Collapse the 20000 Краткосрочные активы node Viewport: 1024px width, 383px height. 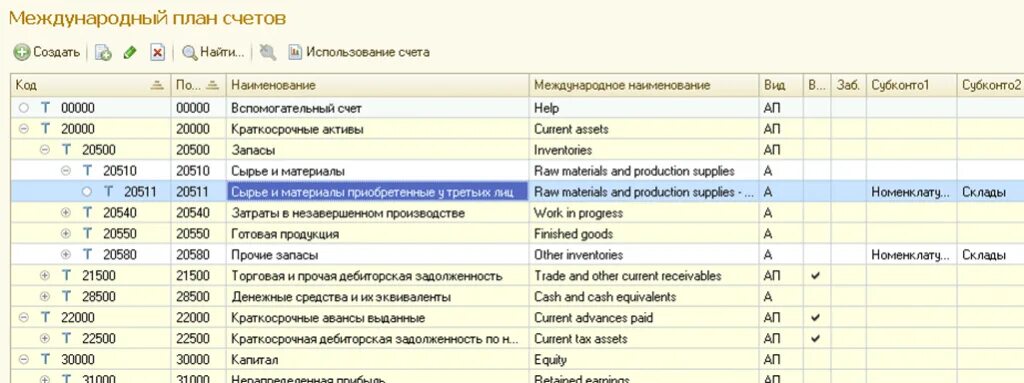pyautogui.click(x=24, y=129)
